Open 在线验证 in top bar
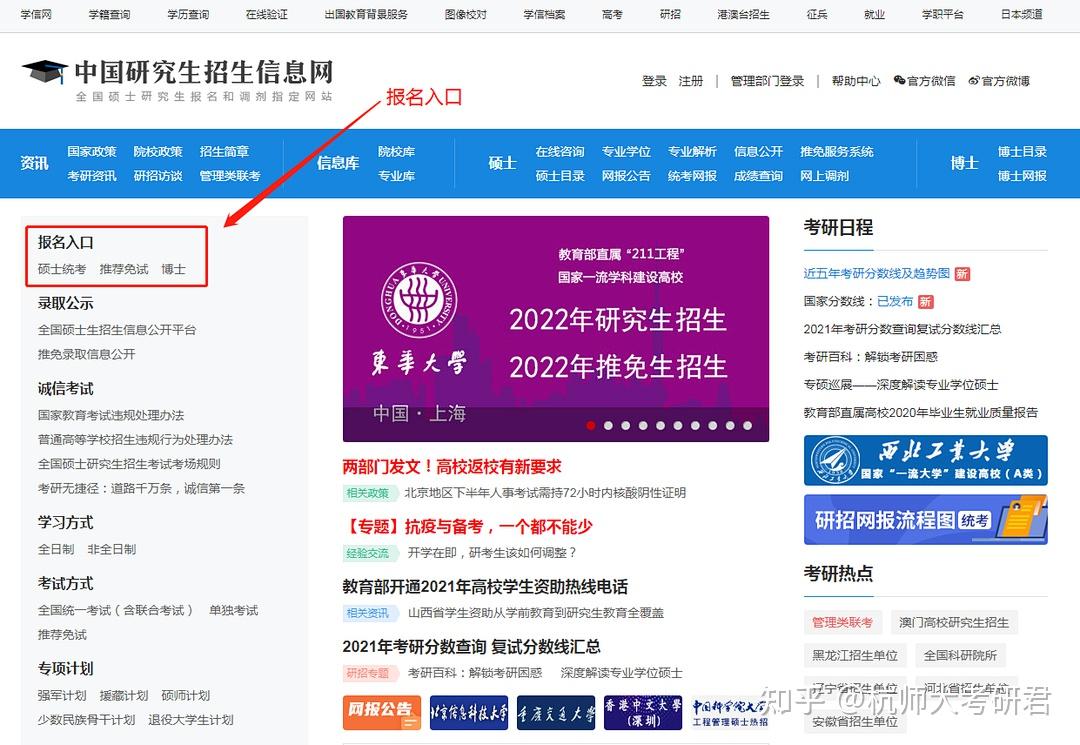The image size is (1080, 745). coord(267,14)
